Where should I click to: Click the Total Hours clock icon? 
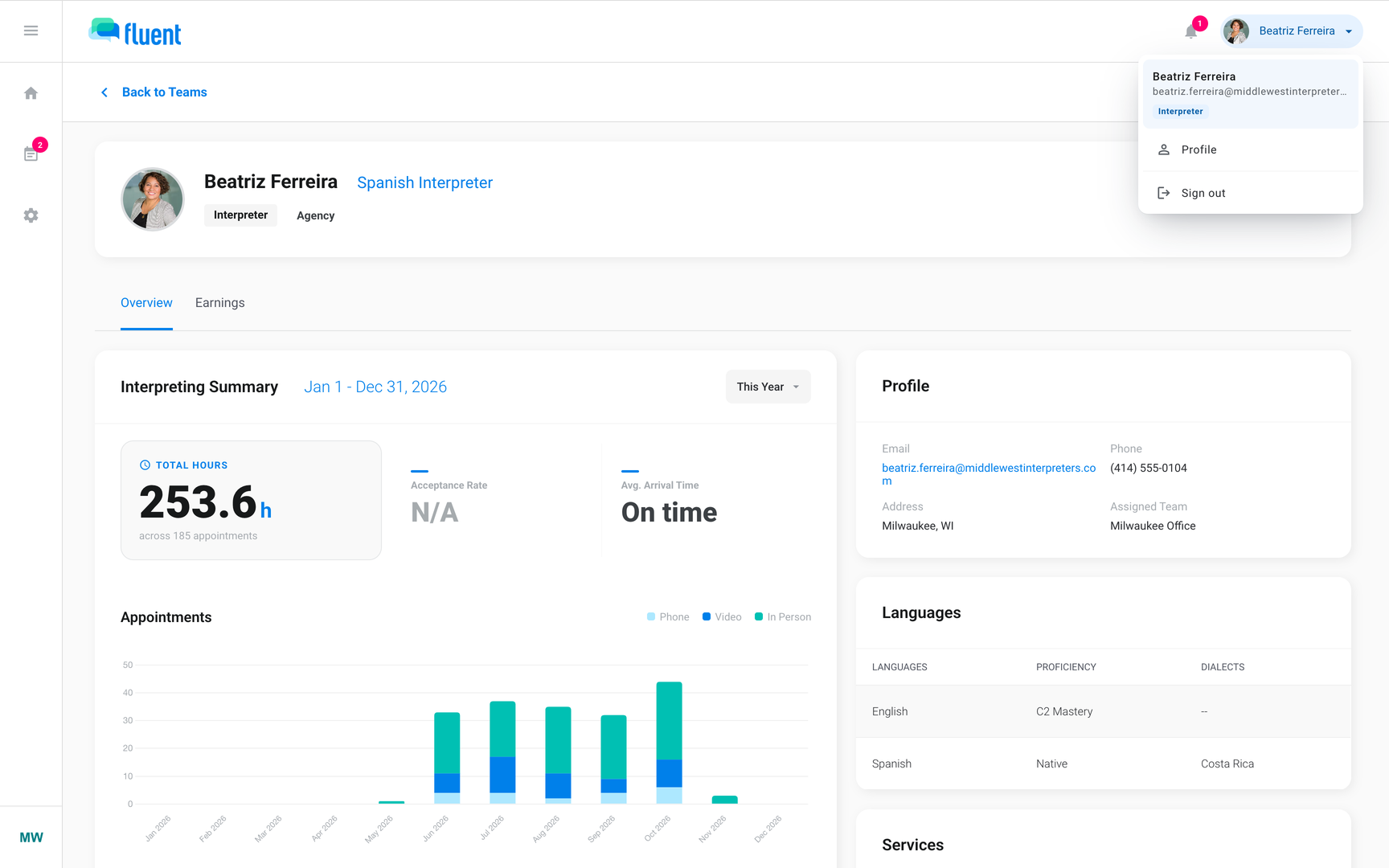[x=145, y=465]
